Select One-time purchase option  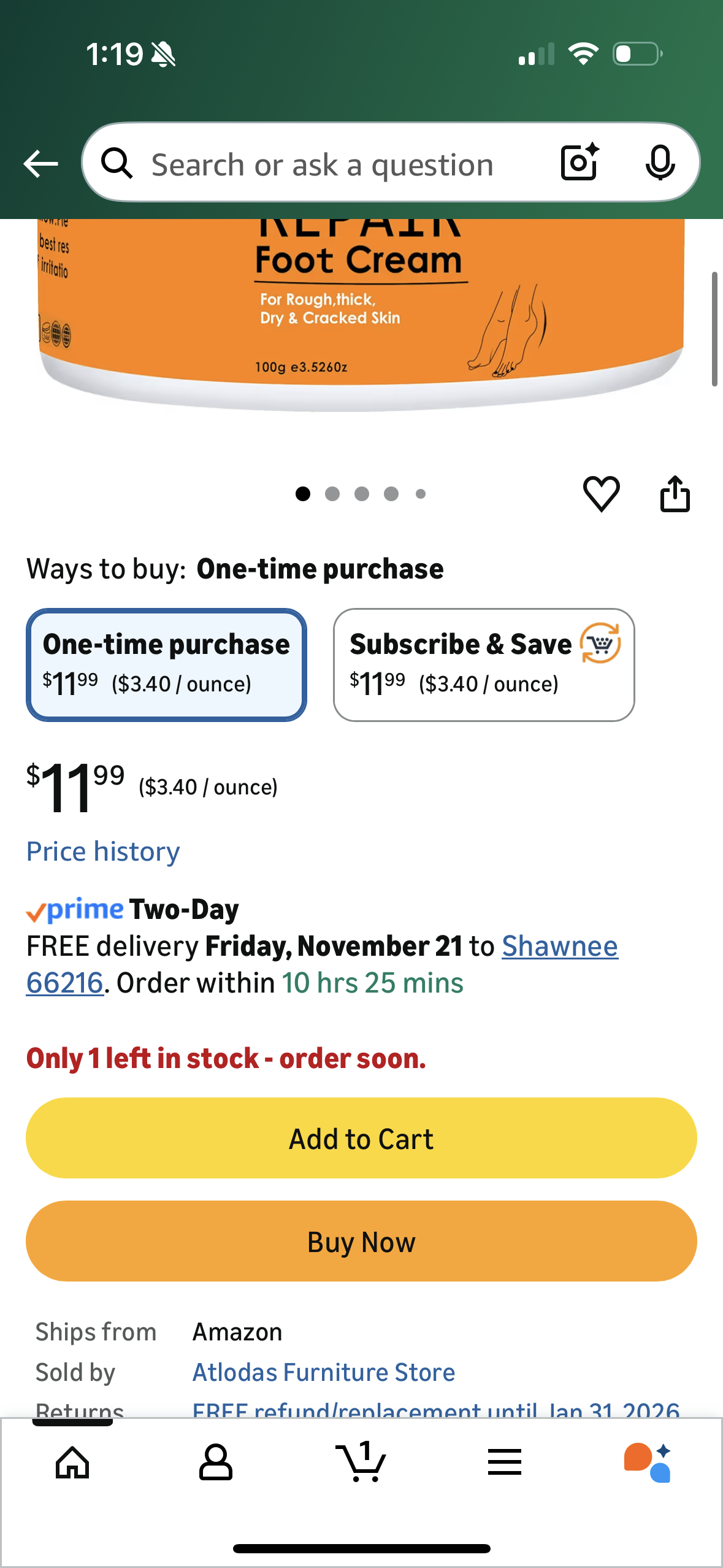166,665
